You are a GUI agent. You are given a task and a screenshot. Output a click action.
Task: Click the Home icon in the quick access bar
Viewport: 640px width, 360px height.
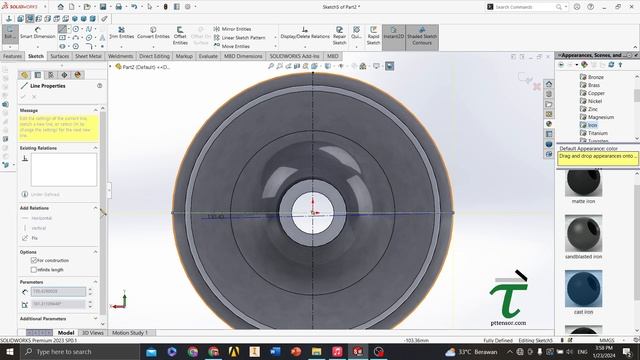(x=60, y=7)
